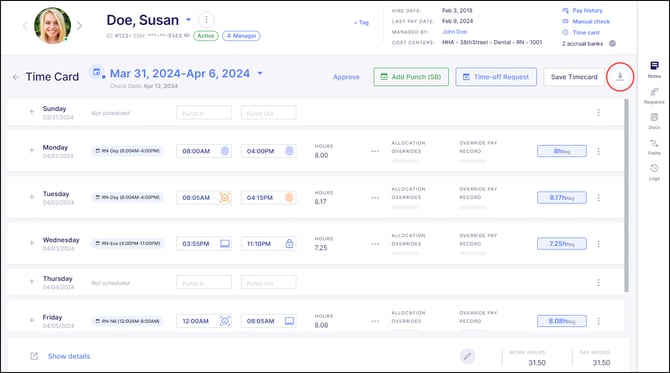Click the pencil edit icon near totals
Screen dimensions: 670x373
(467, 356)
